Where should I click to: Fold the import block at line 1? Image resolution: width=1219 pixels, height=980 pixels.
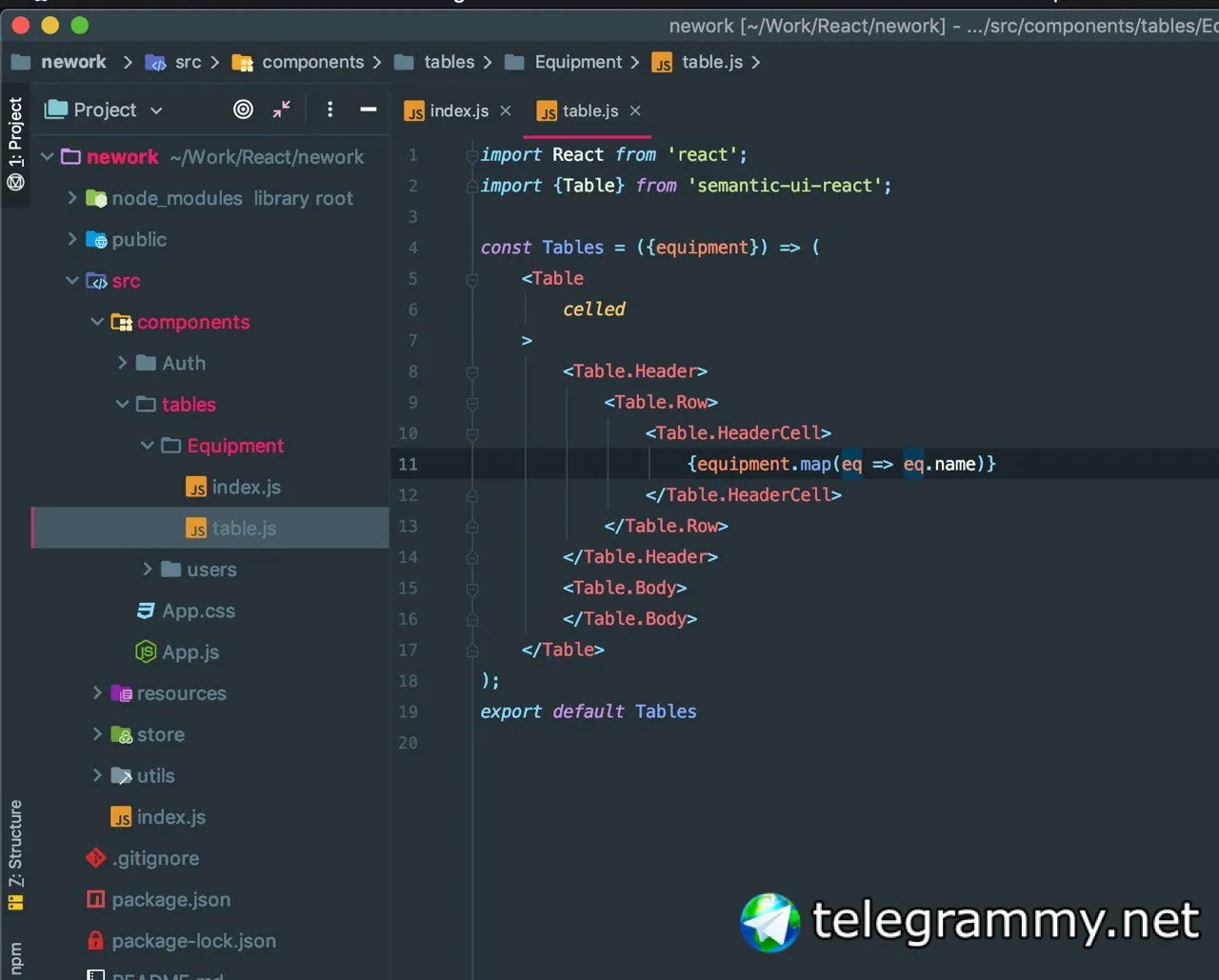pos(471,154)
